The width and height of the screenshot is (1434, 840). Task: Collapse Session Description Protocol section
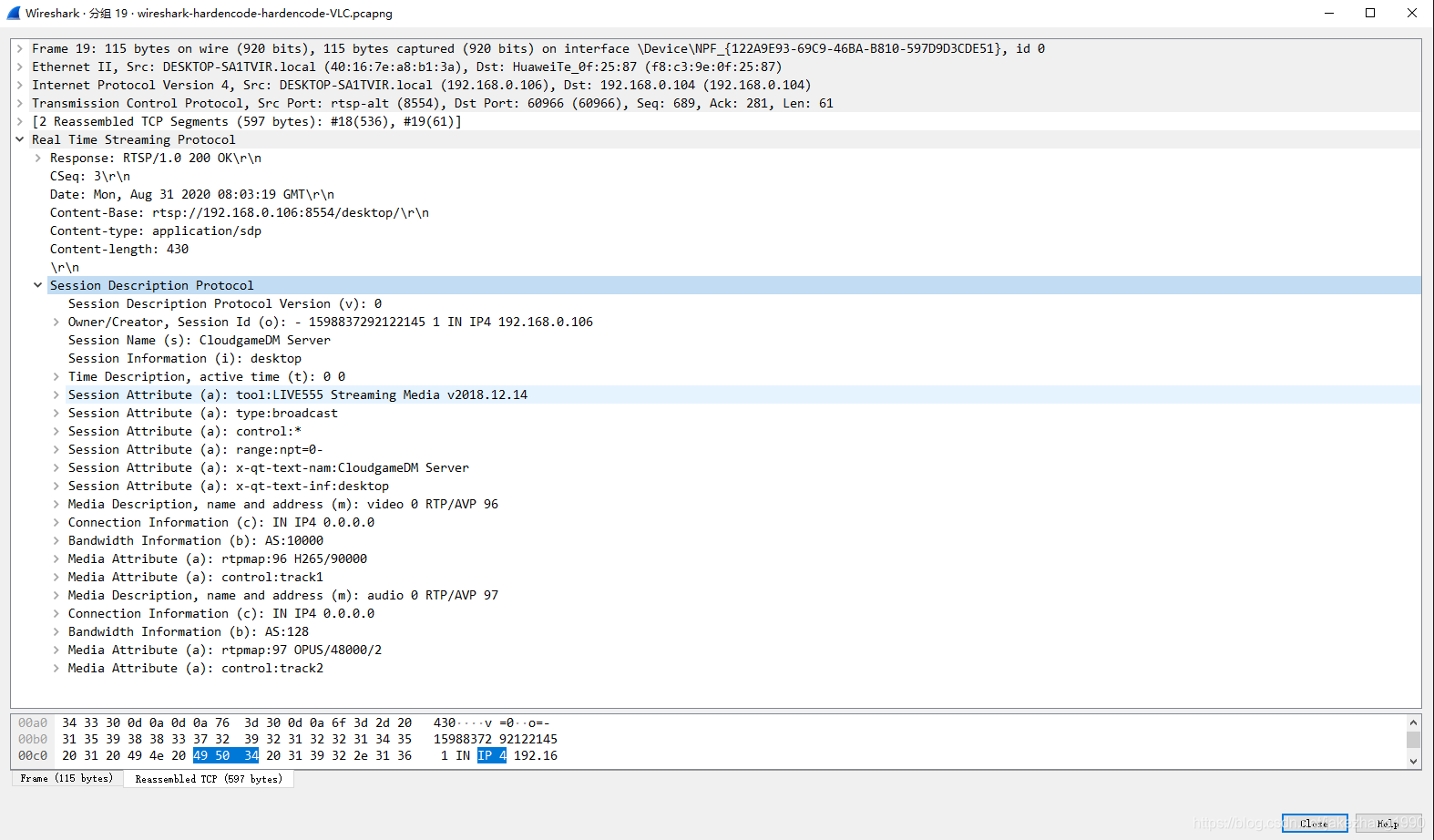click(38, 285)
